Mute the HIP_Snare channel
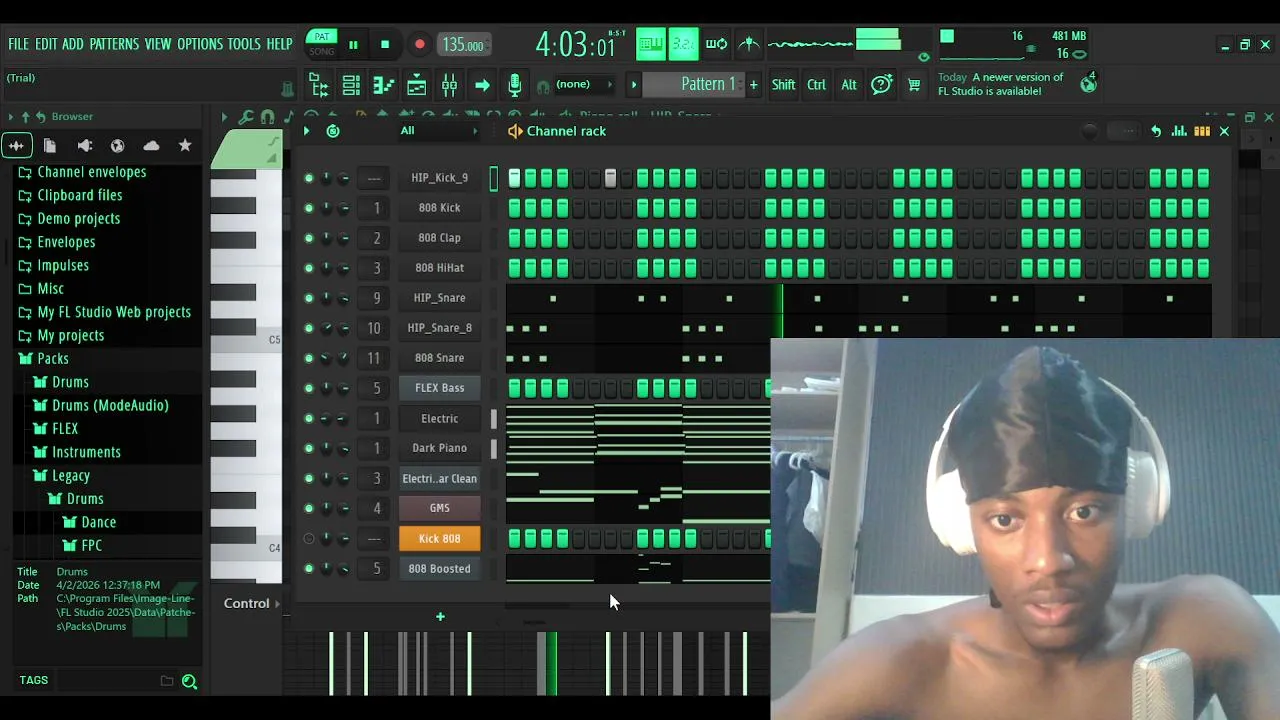The height and width of the screenshot is (720, 1280). coord(309,298)
